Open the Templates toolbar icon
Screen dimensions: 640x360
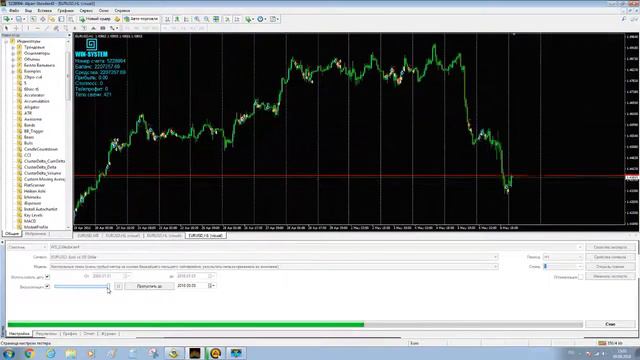[x=274, y=19]
